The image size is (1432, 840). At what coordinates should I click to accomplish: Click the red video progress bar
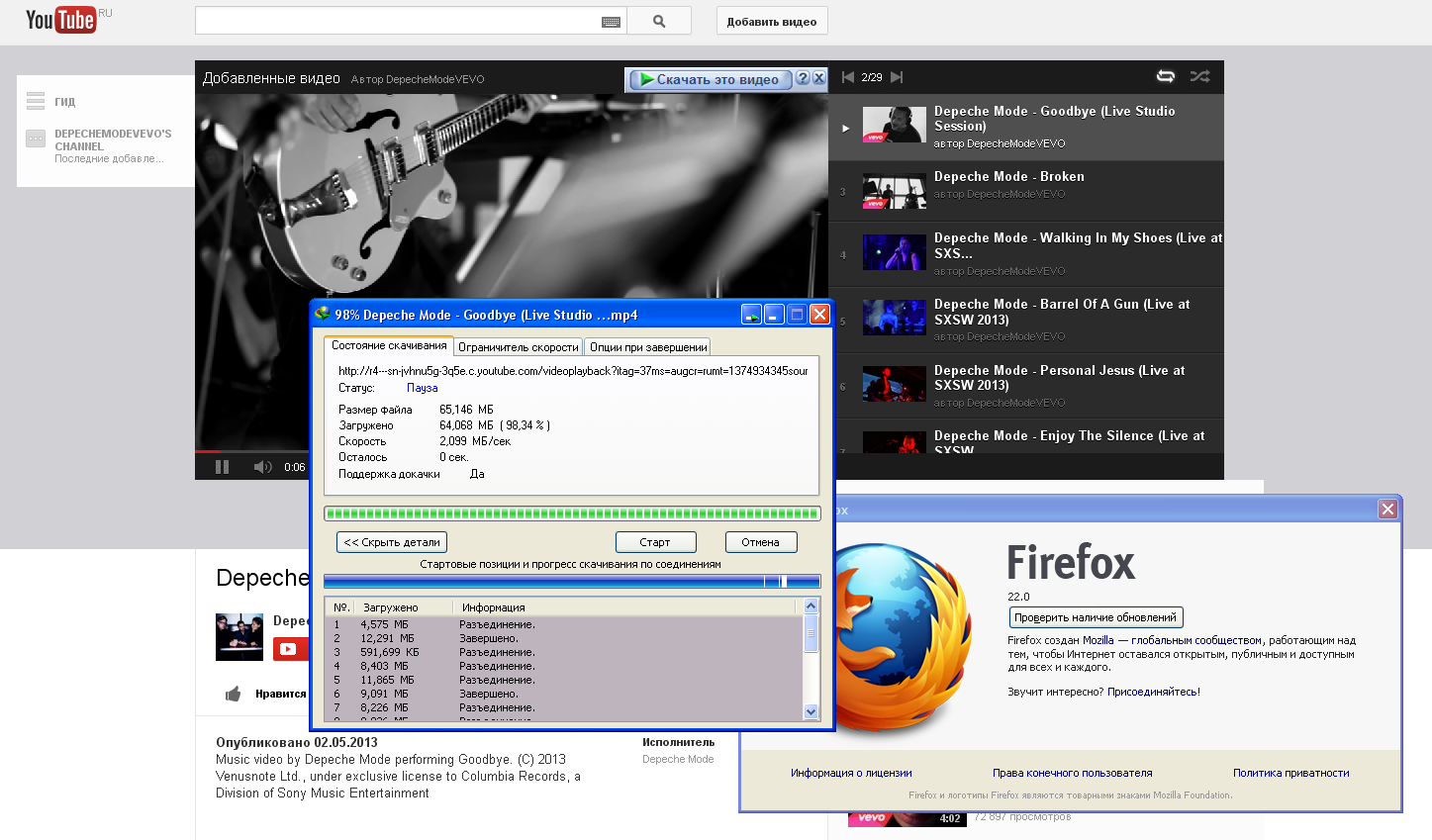pyautogui.click(x=208, y=451)
